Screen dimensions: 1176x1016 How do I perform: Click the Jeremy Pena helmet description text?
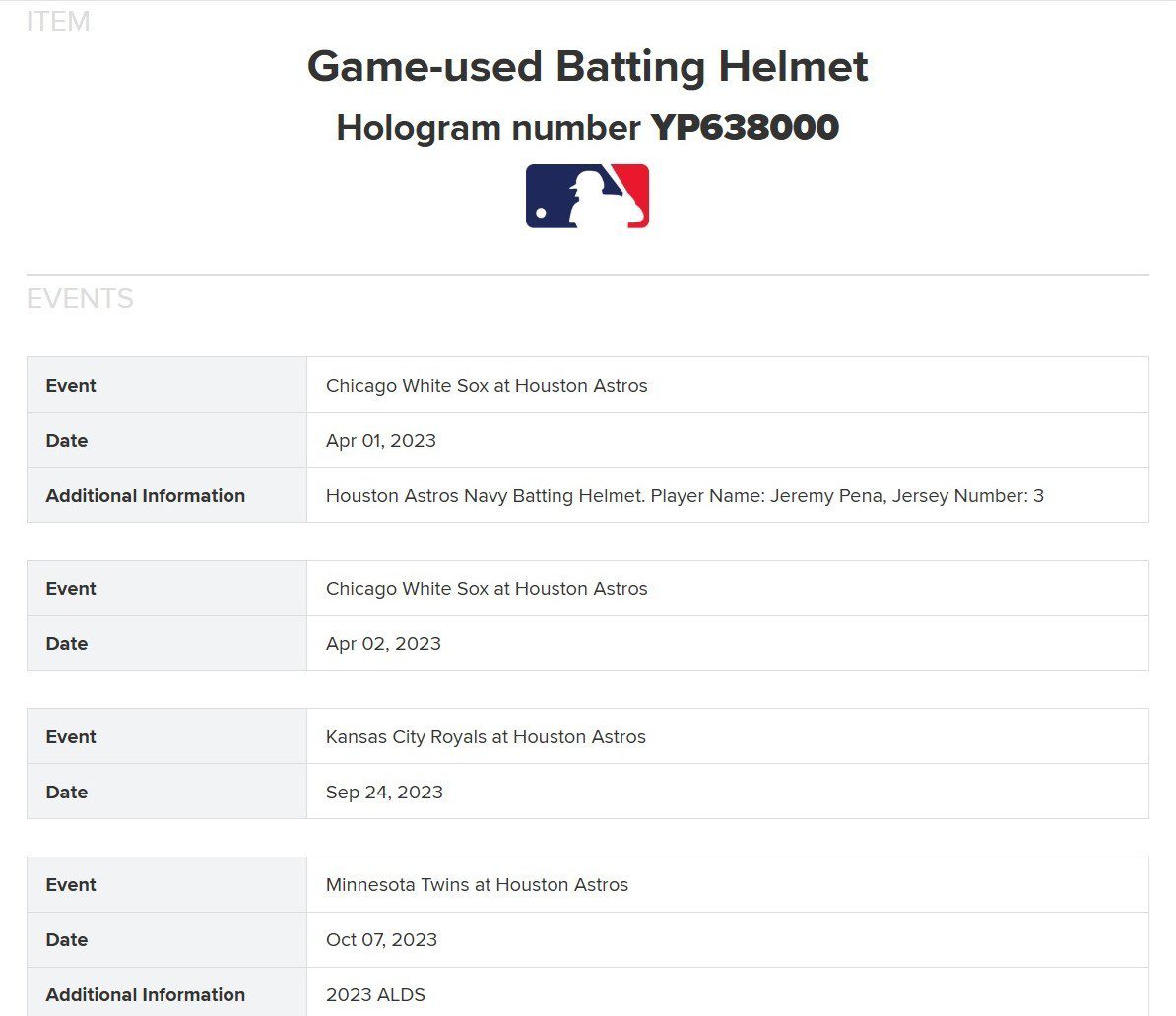pos(685,495)
